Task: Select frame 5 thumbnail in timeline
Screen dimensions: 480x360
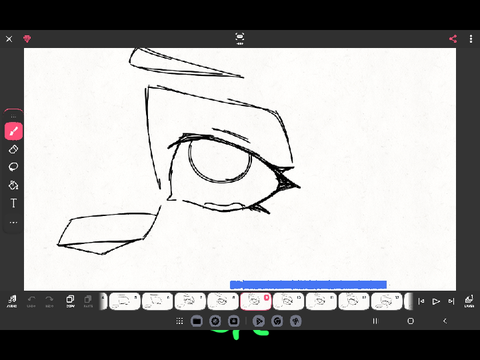Action: coord(124,301)
